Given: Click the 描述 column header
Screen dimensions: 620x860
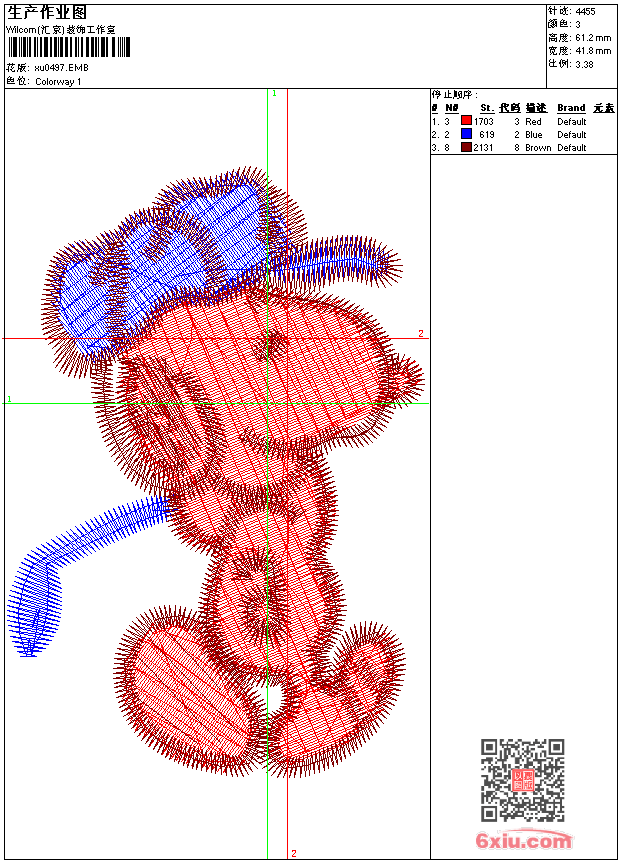Looking at the screenshot, I should [536, 108].
